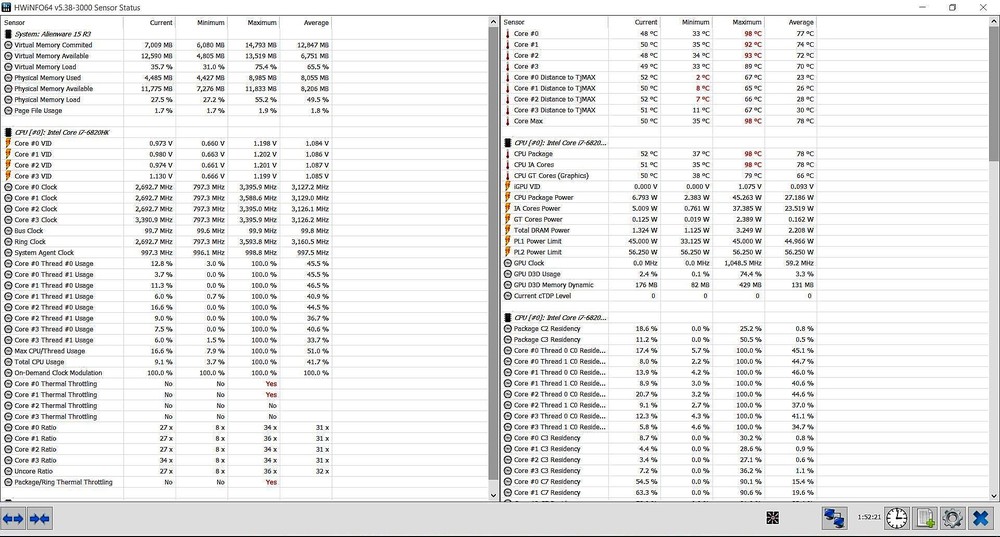Click the right pane Current column header
The height and width of the screenshot is (537, 1000).
(x=646, y=22)
